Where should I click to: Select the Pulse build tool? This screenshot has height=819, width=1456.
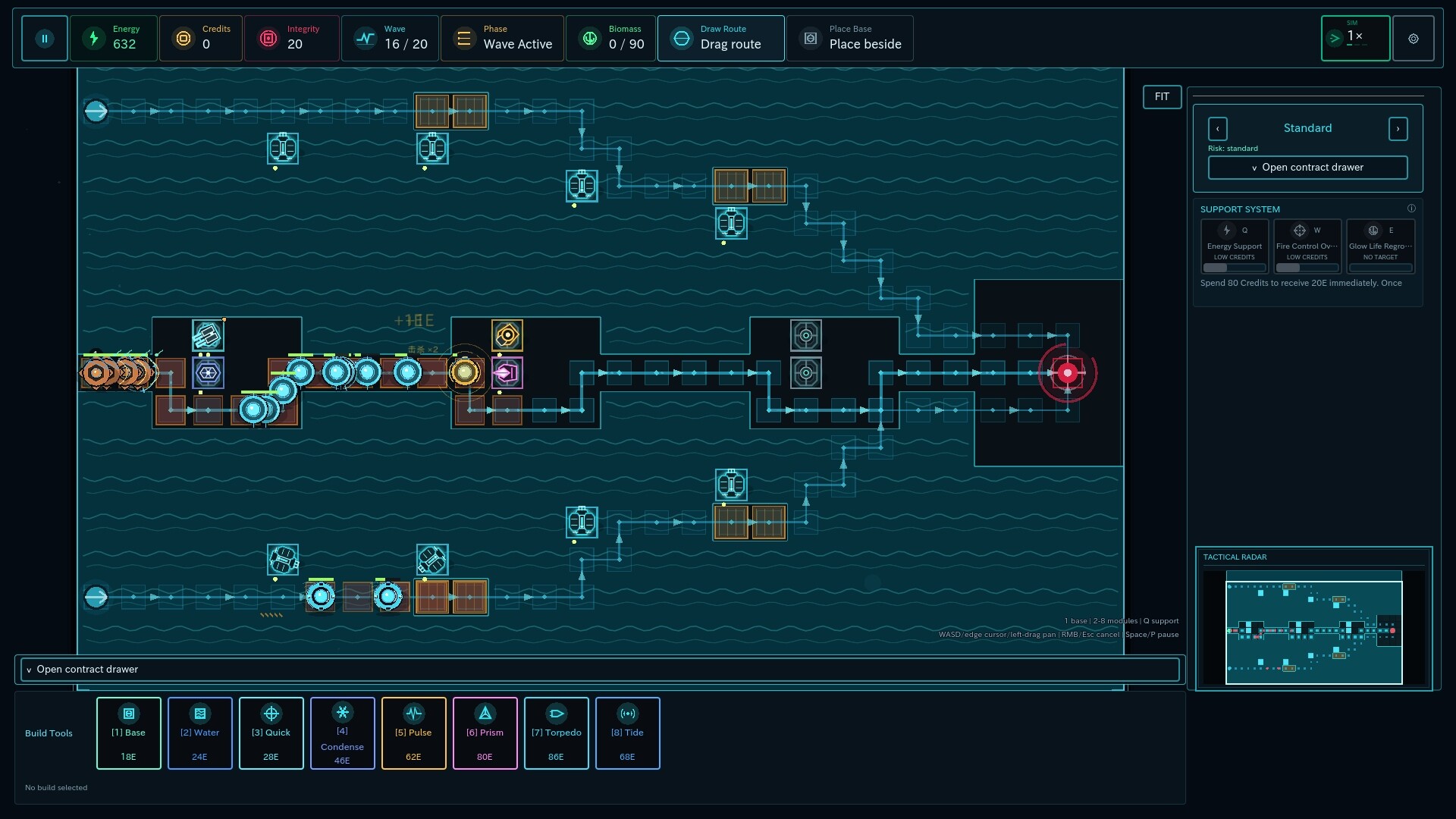click(x=414, y=733)
